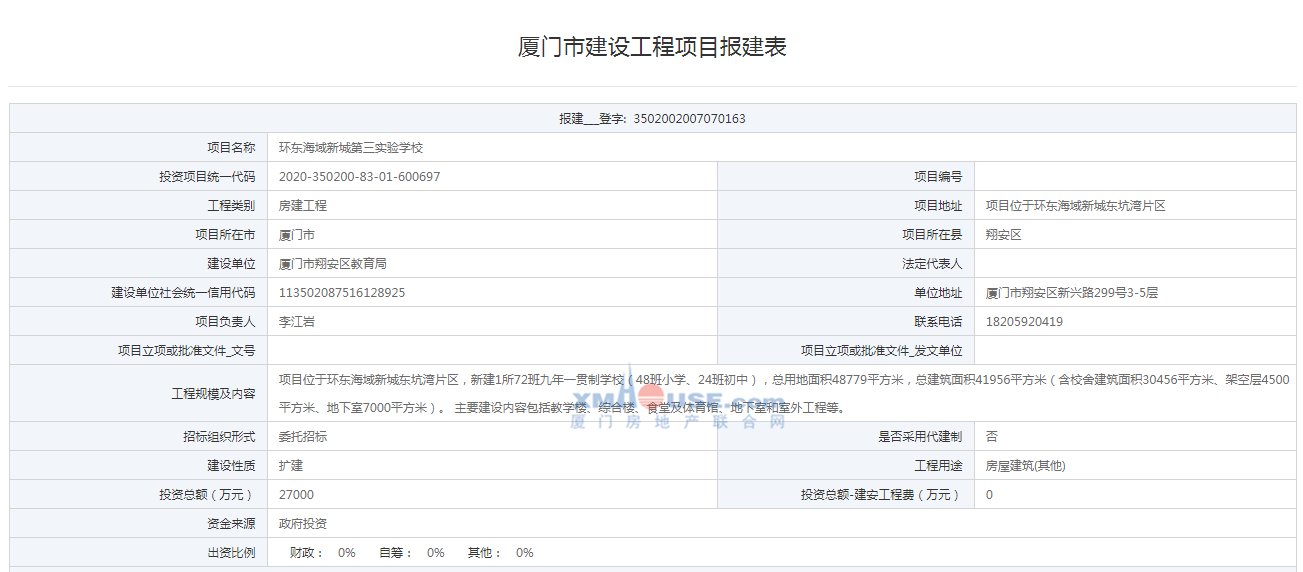Click the project manager name 李江岩

pos(297,322)
